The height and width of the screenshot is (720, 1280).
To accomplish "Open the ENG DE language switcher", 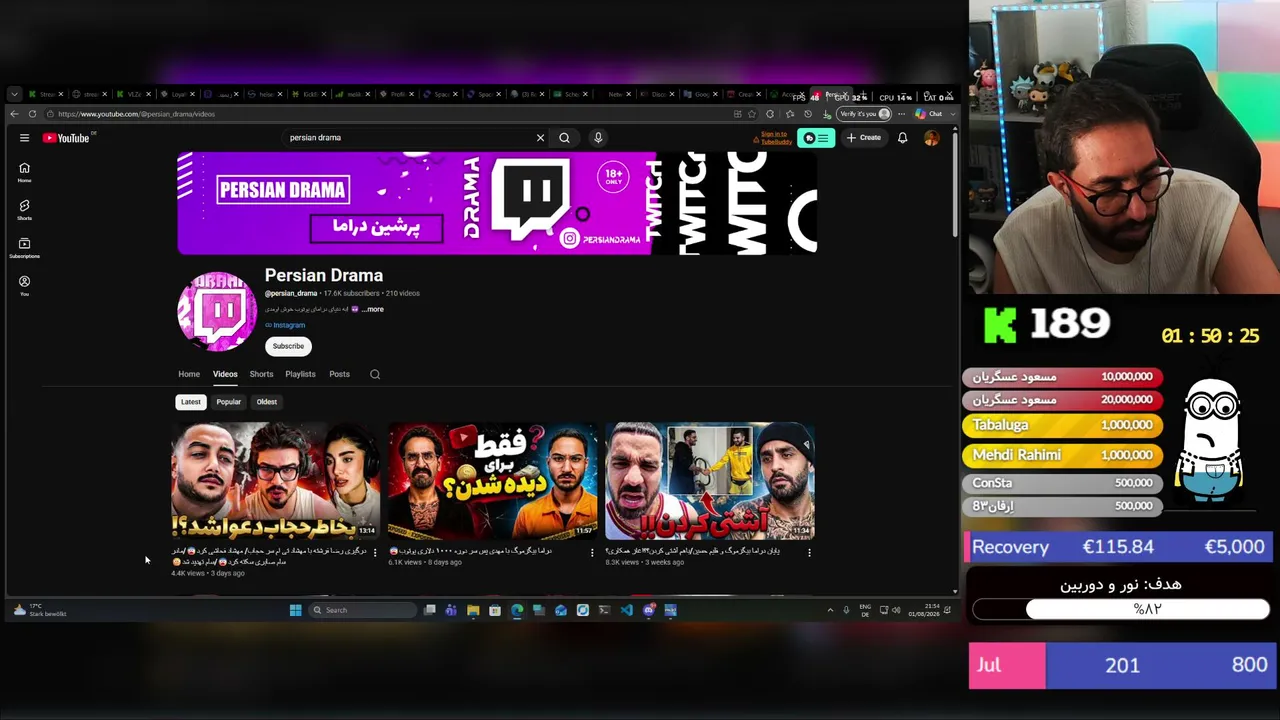I will [x=865, y=610].
